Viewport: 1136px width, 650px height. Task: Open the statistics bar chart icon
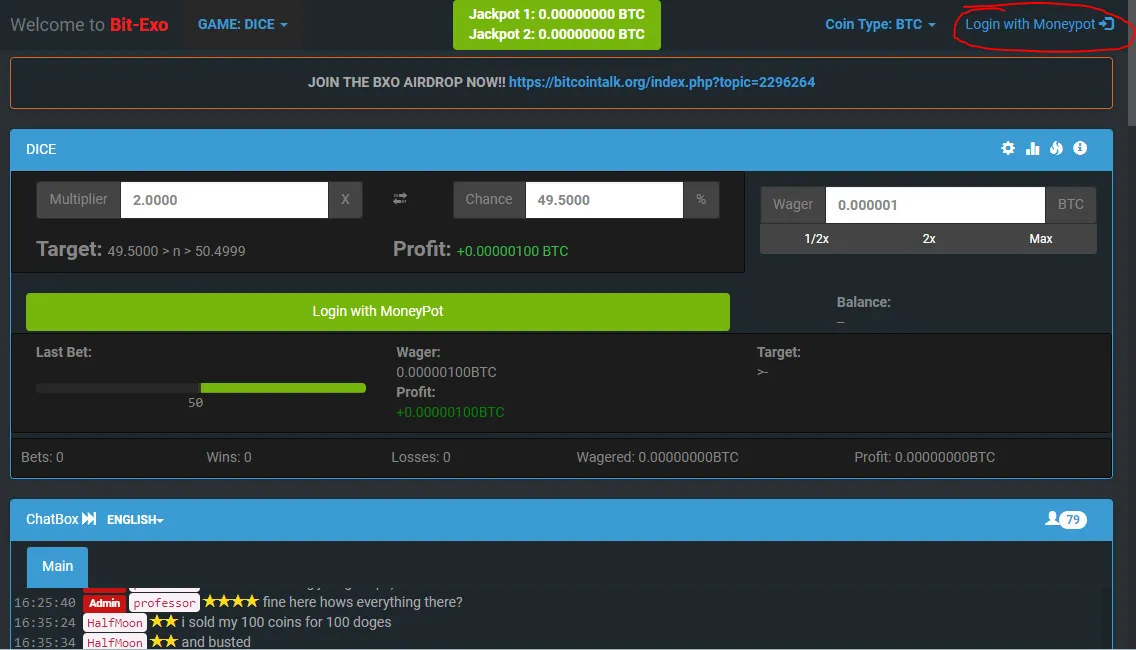tap(1032, 148)
